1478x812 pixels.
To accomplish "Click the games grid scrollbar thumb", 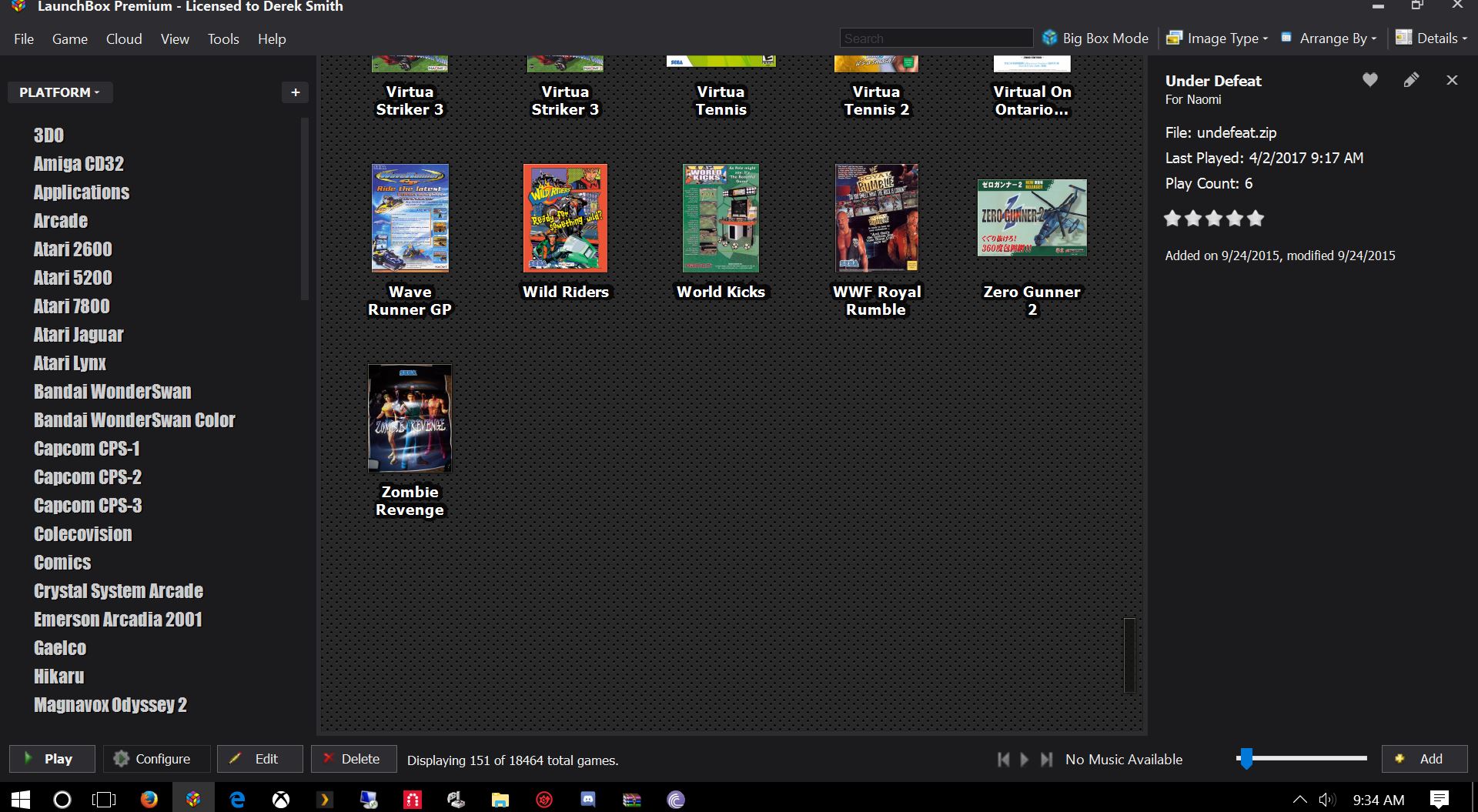I will tap(1129, 655).
